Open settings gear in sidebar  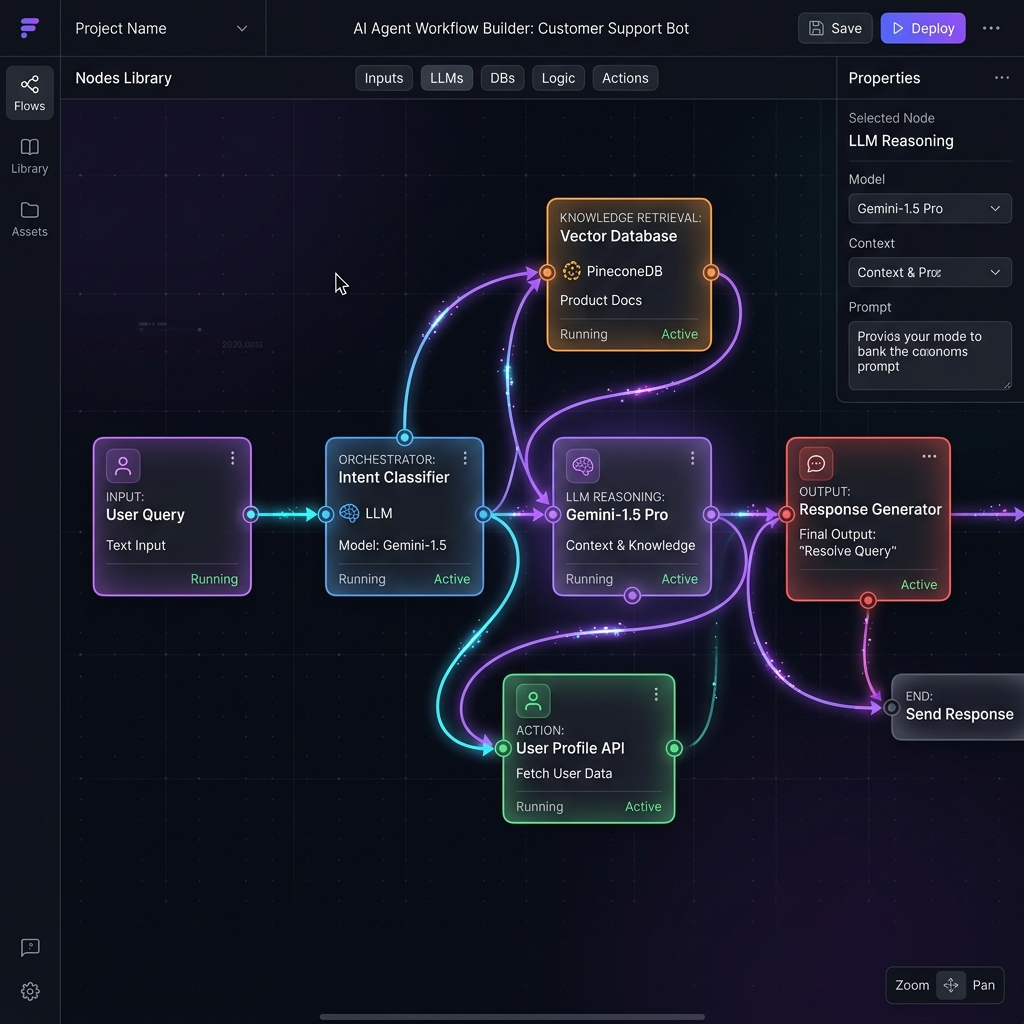tap(30, 991)
